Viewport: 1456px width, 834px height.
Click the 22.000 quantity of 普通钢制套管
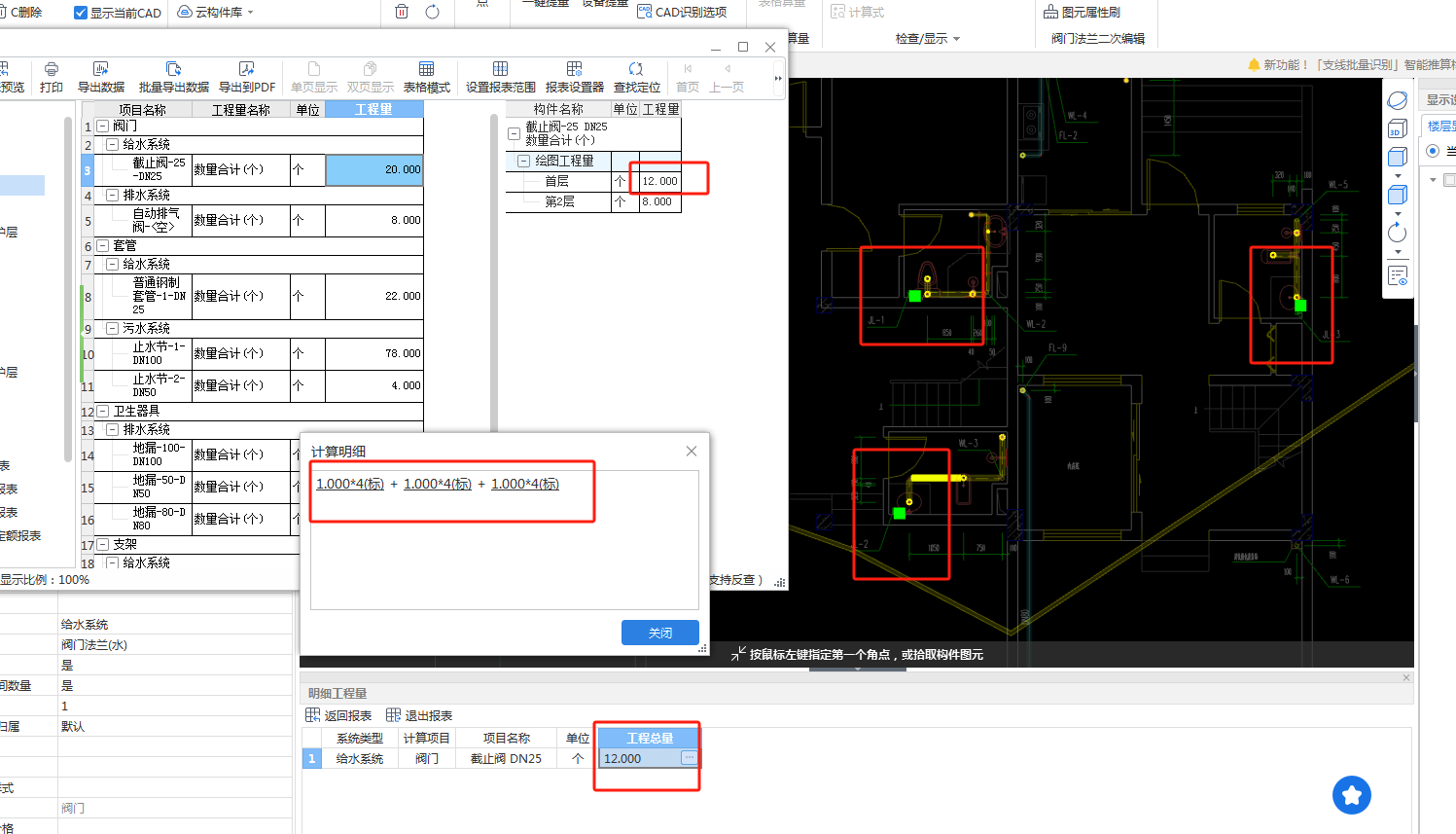click(374, 296)
